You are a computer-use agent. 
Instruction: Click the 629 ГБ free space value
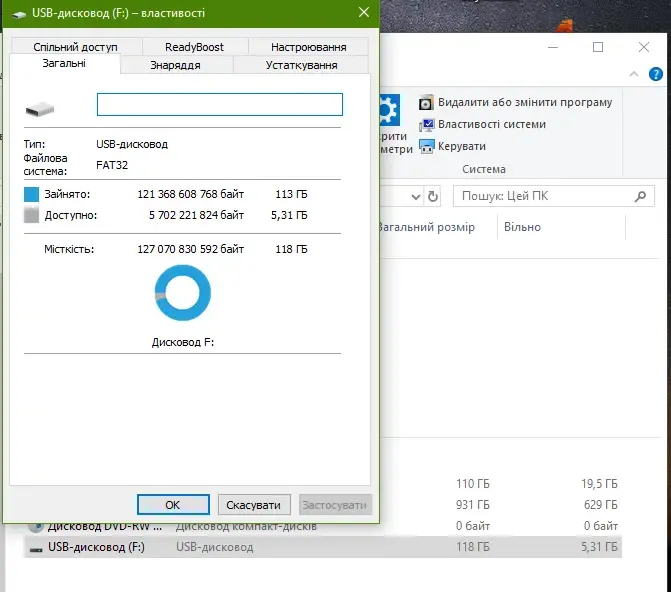point(600,505)
